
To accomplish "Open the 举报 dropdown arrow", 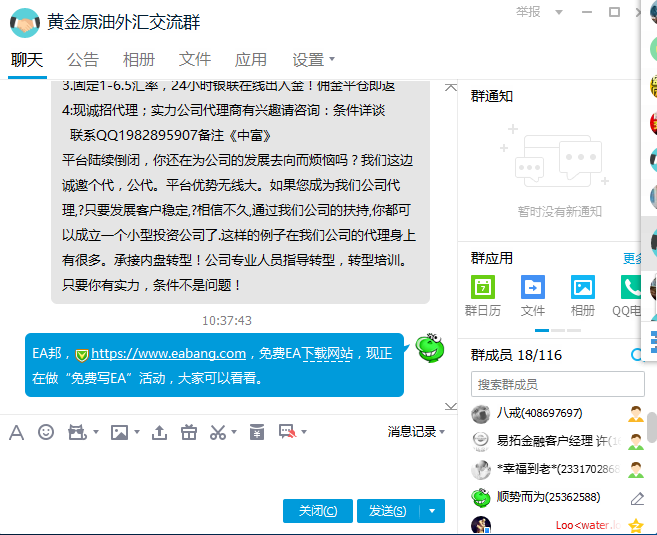I will [559, 12].
